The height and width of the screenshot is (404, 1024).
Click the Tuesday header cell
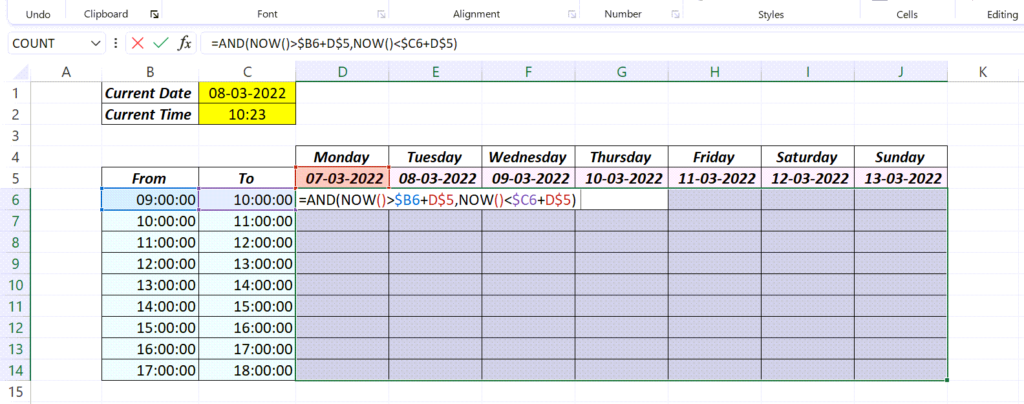[x=435, y=157]
